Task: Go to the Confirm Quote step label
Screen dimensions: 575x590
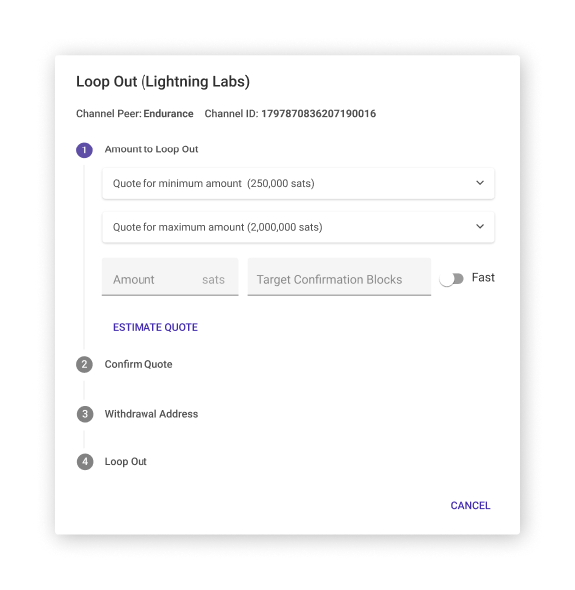Action: click(138, 364)
